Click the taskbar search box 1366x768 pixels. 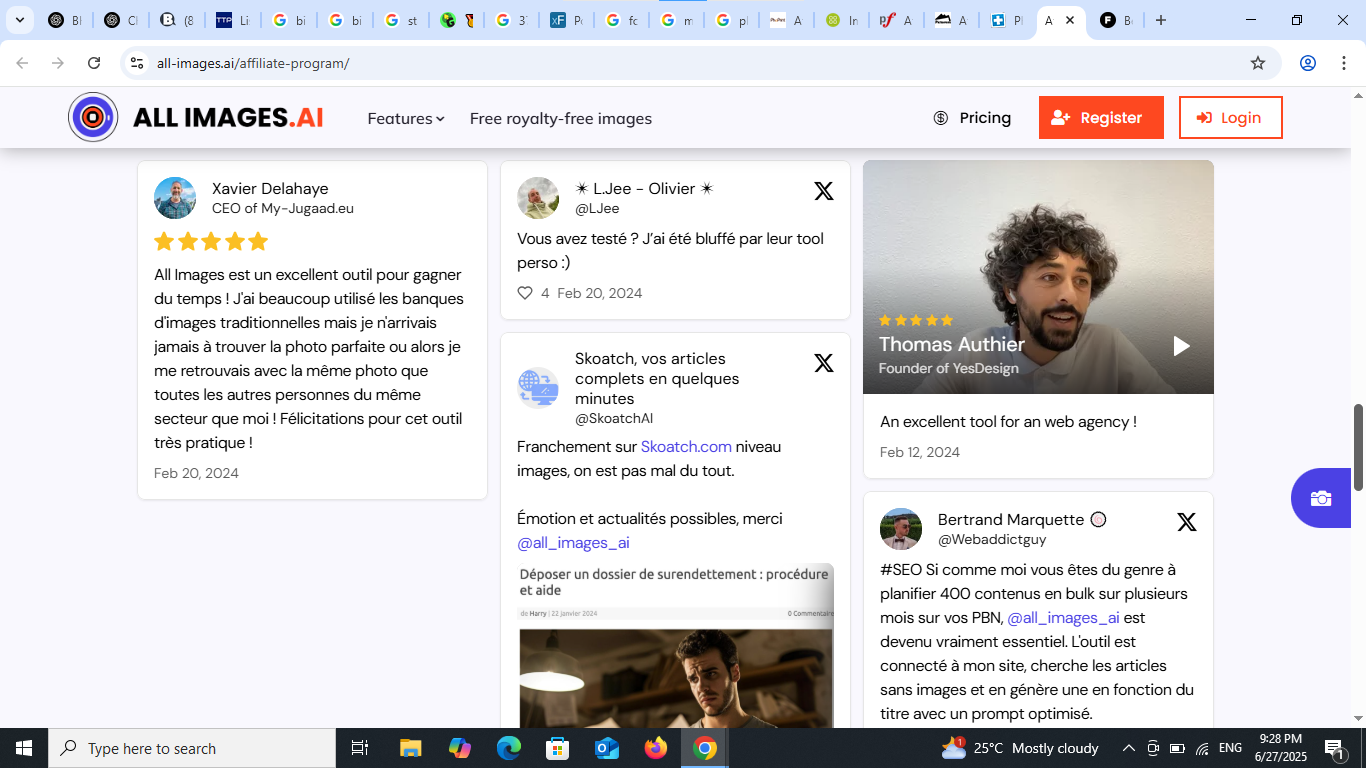(192, 748)
